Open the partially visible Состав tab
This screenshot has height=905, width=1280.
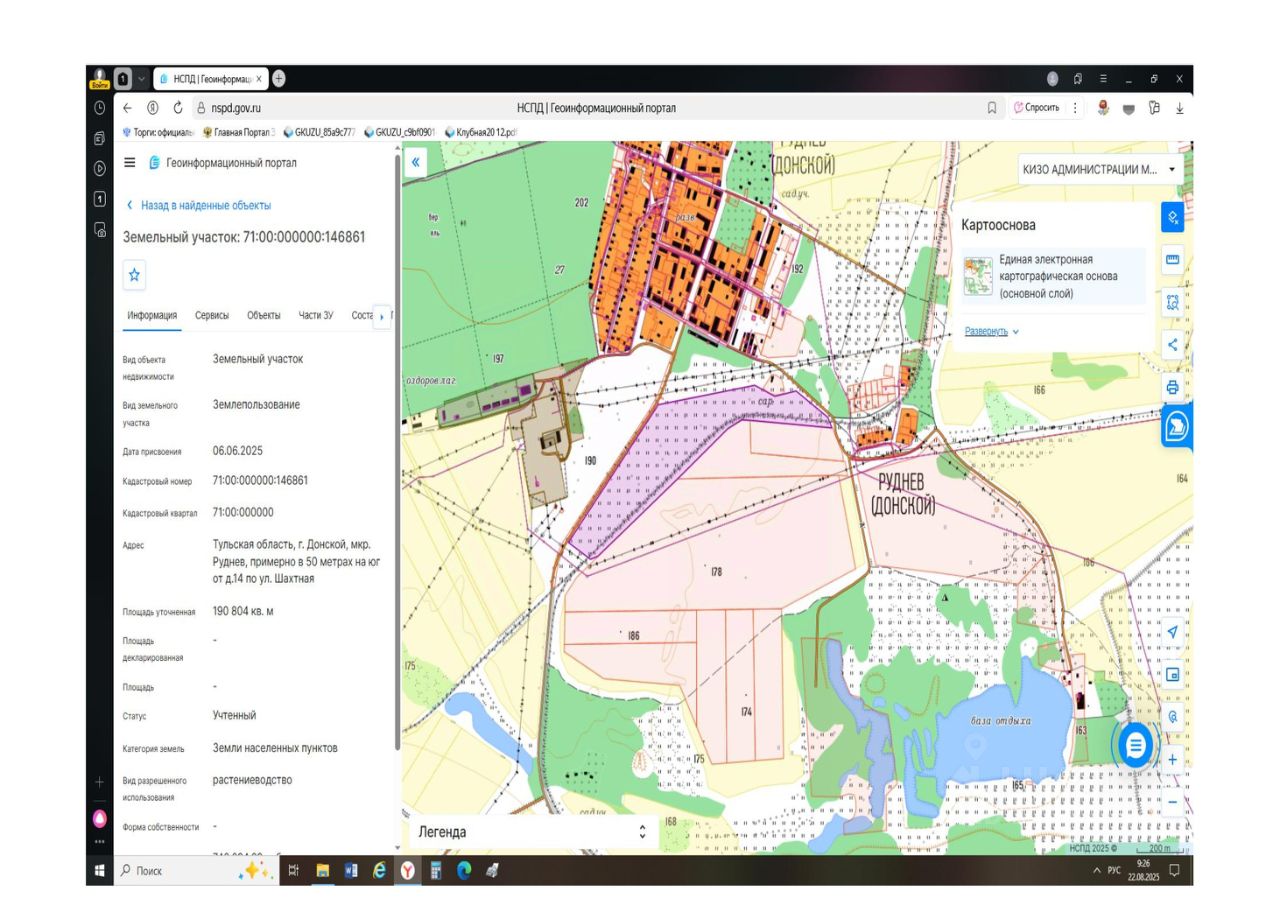pos(361,315)
